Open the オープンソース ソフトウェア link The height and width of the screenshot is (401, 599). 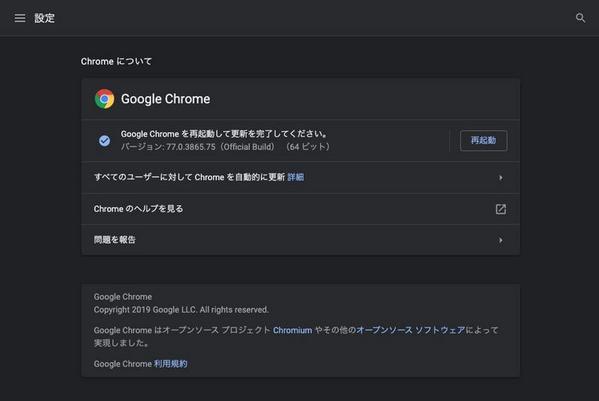[x=411, y=330]
